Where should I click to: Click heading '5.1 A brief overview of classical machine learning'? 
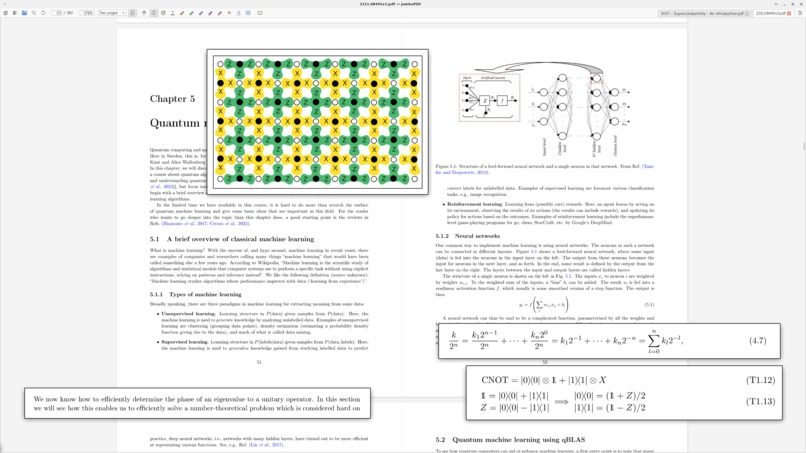click(x=232, y=239)
